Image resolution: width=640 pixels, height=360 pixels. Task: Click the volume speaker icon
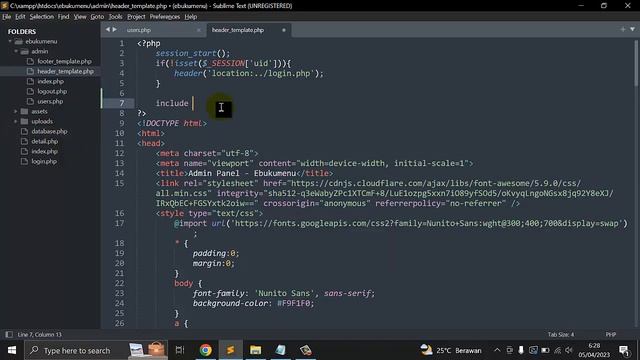569,350
